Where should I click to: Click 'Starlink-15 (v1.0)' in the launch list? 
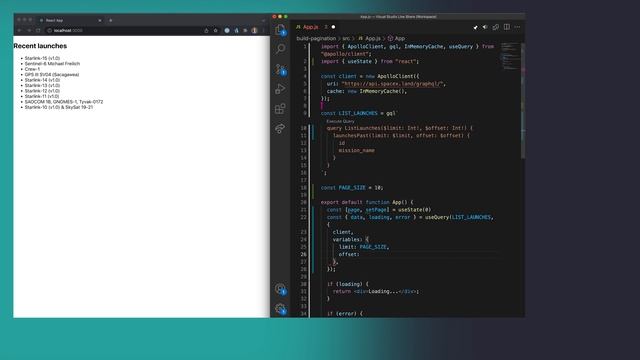click(42, 58)
